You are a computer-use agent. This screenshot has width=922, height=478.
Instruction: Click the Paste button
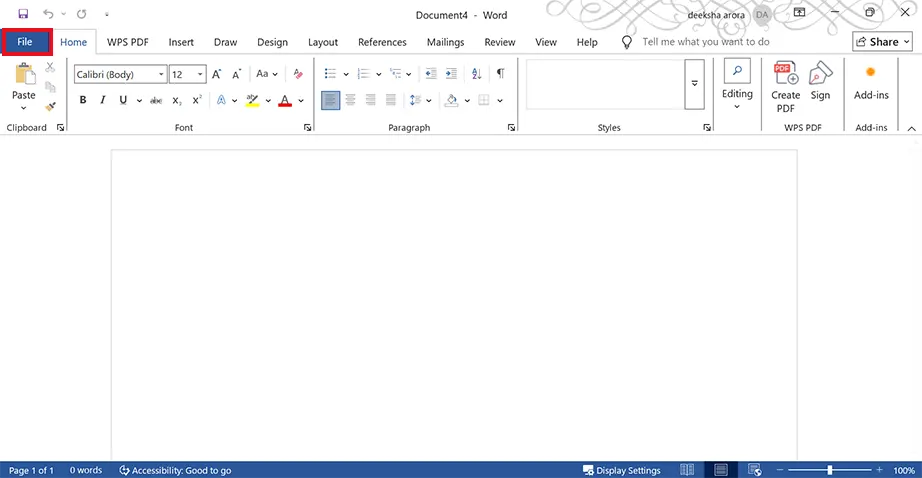pos(24,81)
